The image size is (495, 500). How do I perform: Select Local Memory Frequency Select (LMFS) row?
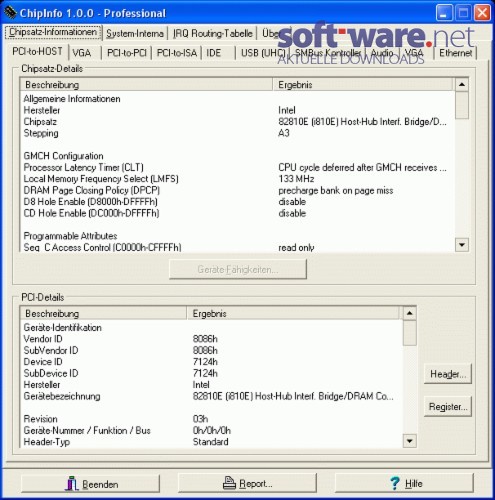(x=237, y=179)
